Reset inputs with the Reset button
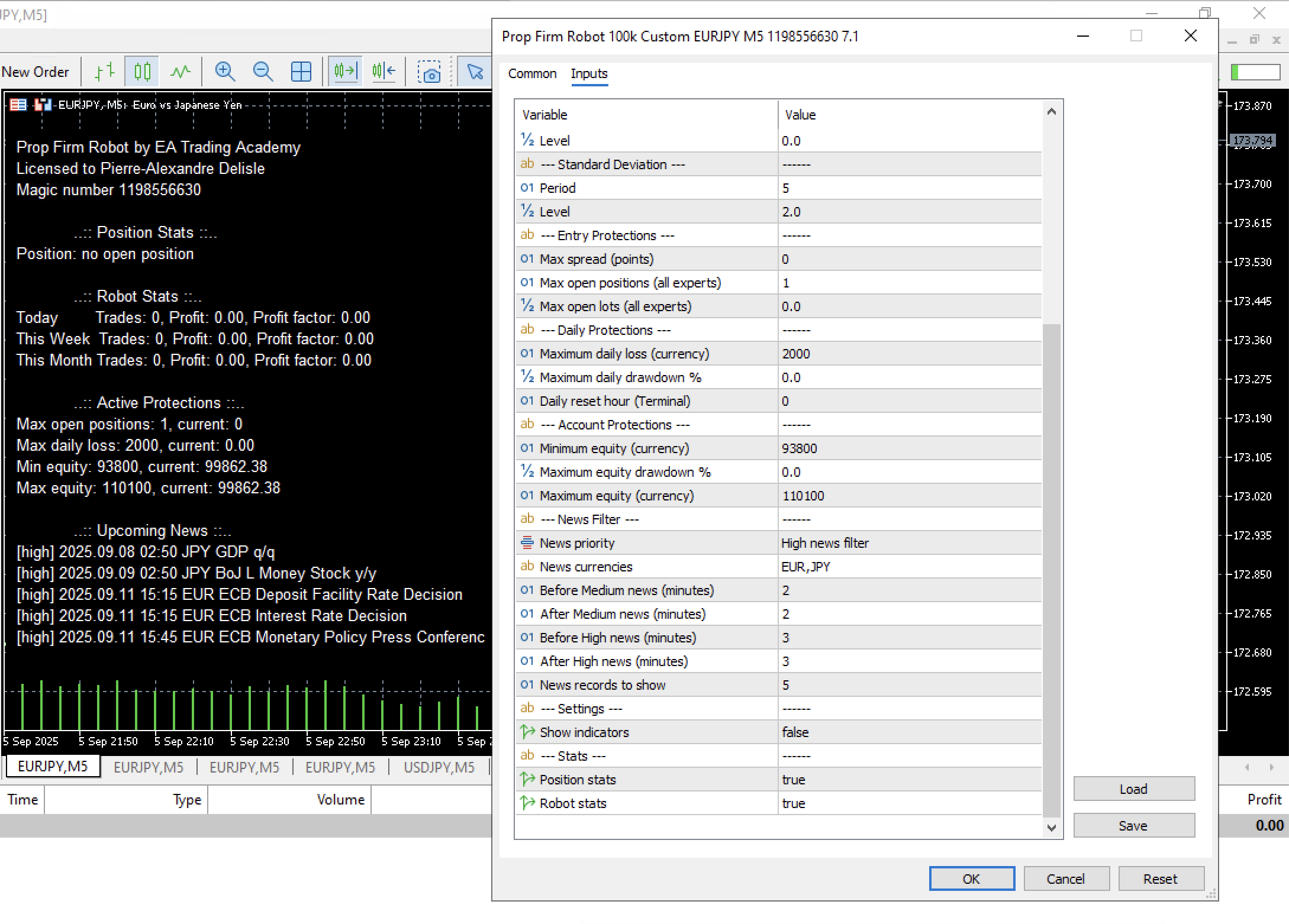The height and width of the screenshot is (924, 1289). [1161, 878]
